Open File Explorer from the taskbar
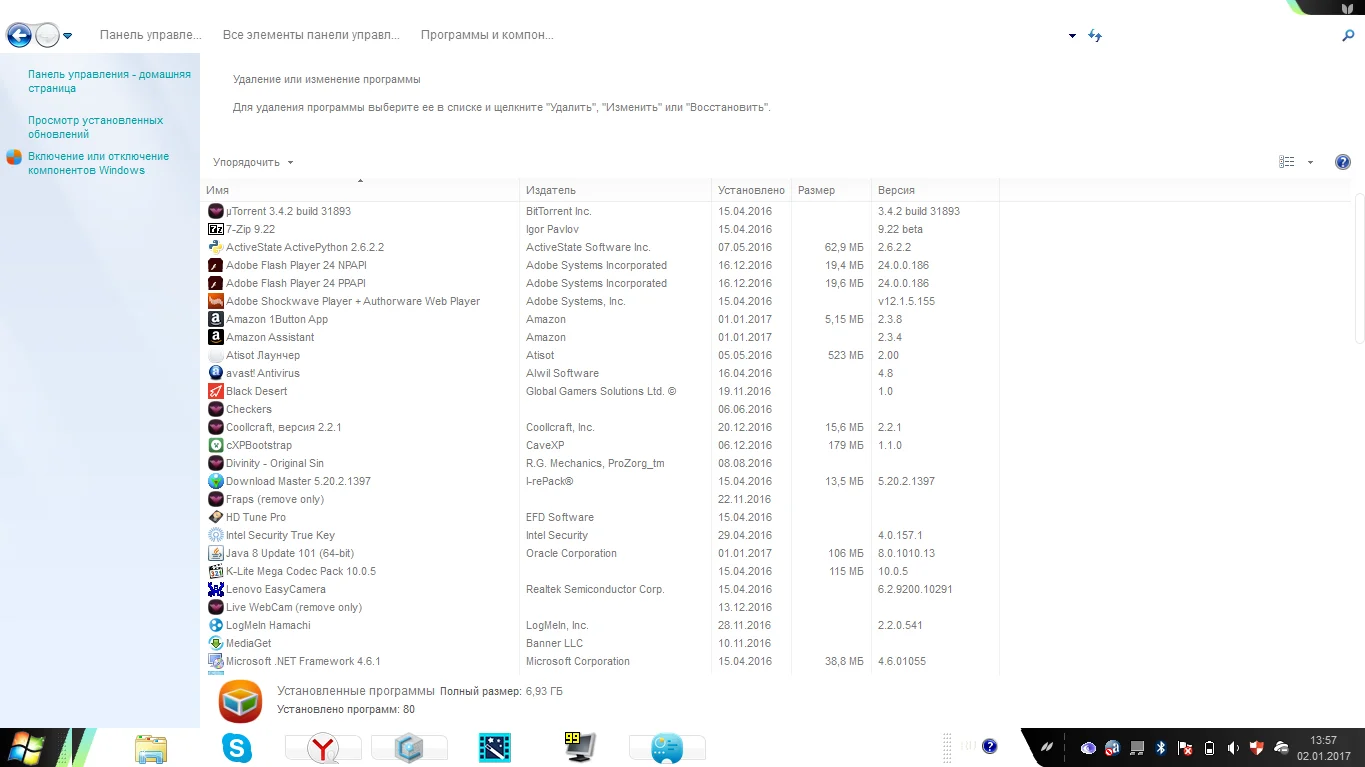The width and height of the screenshot is (1365, 767). [x=151, y=748]
